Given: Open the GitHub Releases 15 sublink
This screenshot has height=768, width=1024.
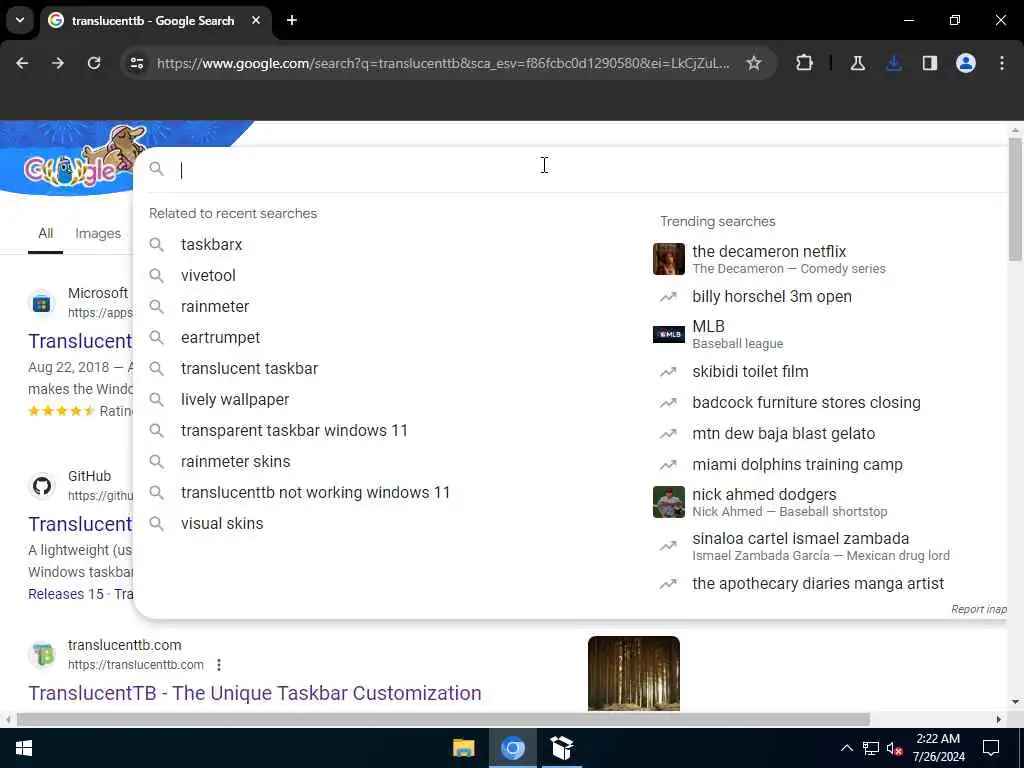Looking at the screenshot, I should (66, 594).
